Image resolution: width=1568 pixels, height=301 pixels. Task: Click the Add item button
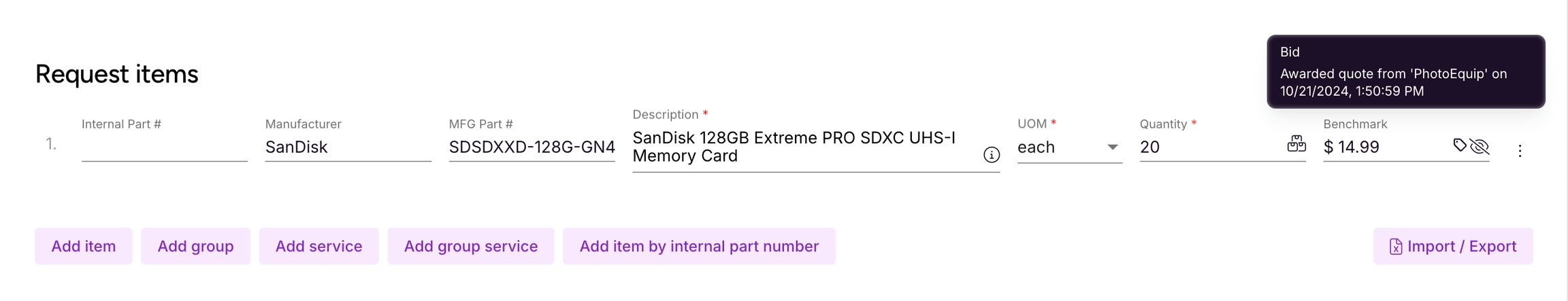click(x=84, y=246)
